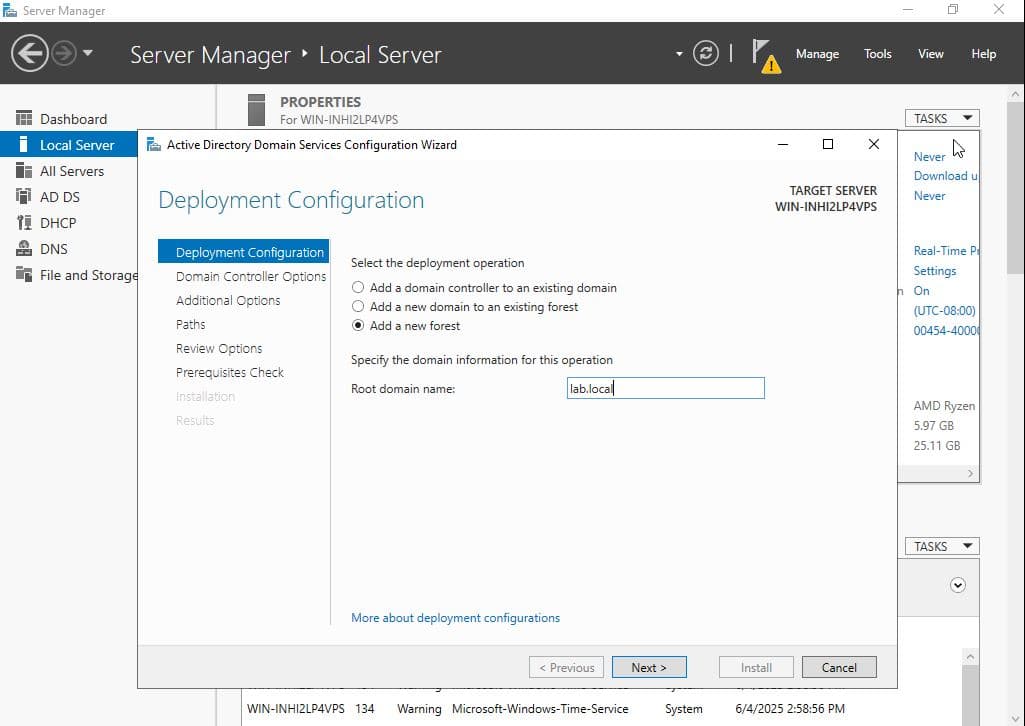Open the DNS sidebar icon

24,249
